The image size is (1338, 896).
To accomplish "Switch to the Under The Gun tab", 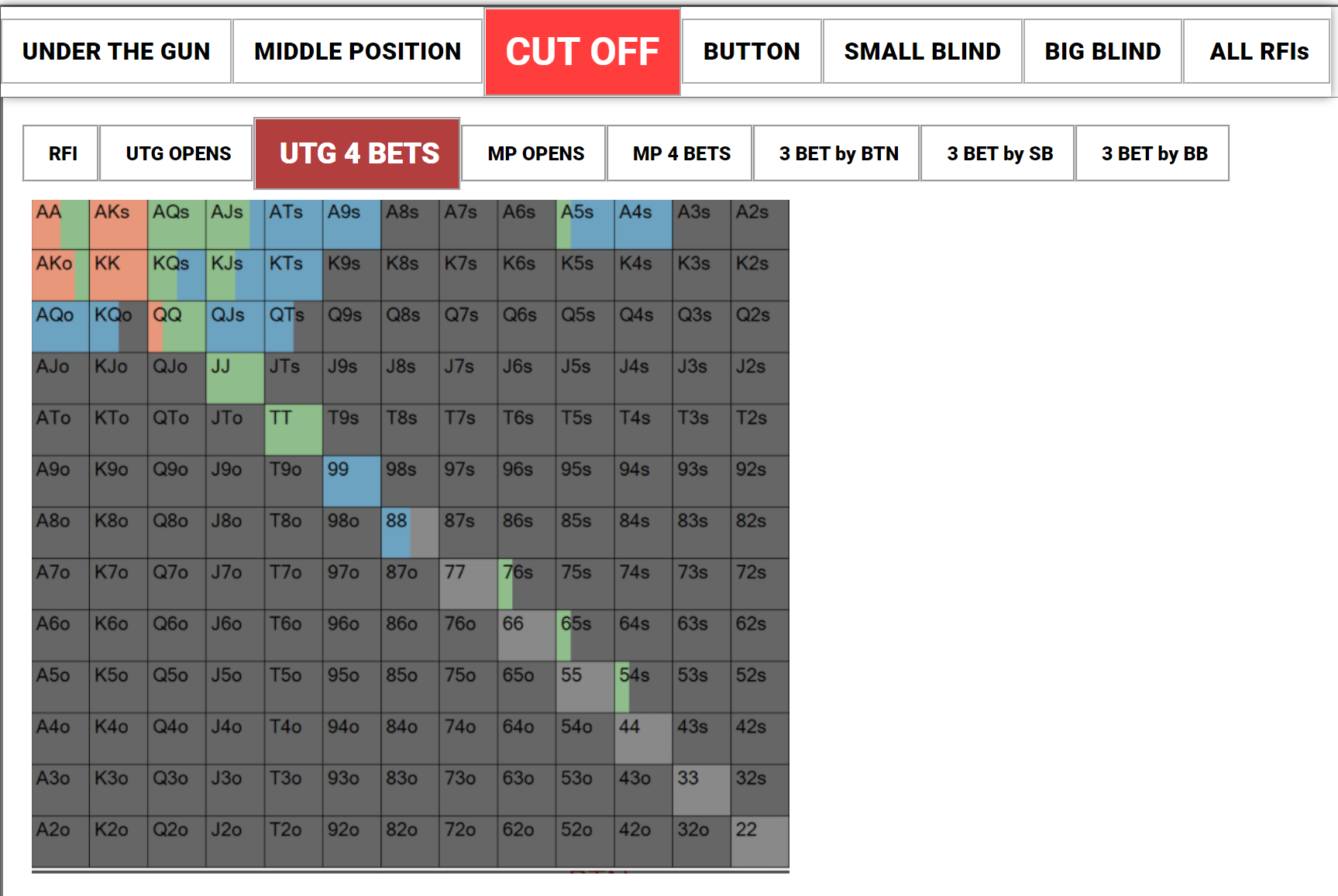I will 116,51.
